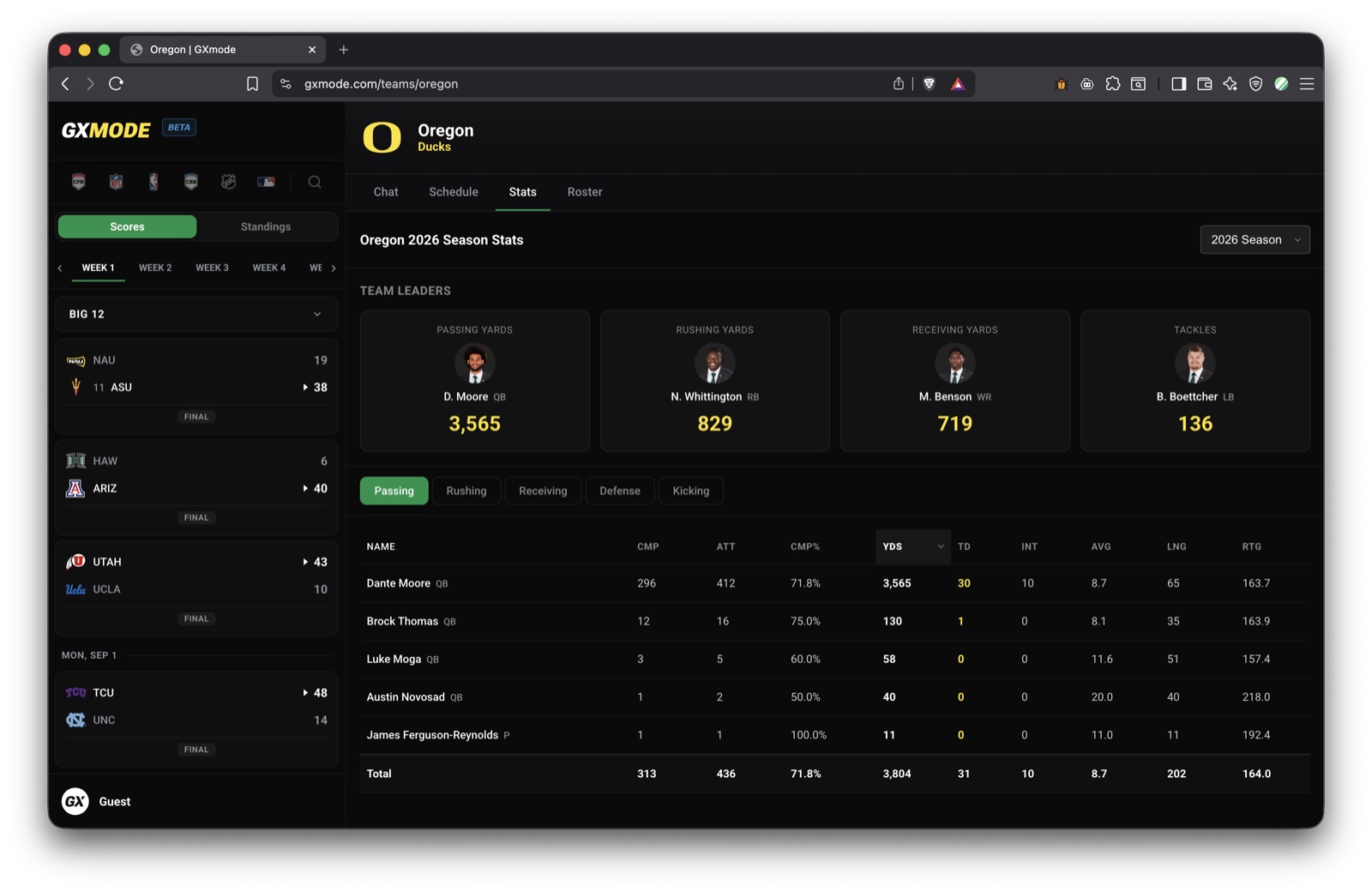The width and height of the screenshot is (1372, 892).
Task: Show earlier weeks with left chevron
Action: click(x=60, y=268)
